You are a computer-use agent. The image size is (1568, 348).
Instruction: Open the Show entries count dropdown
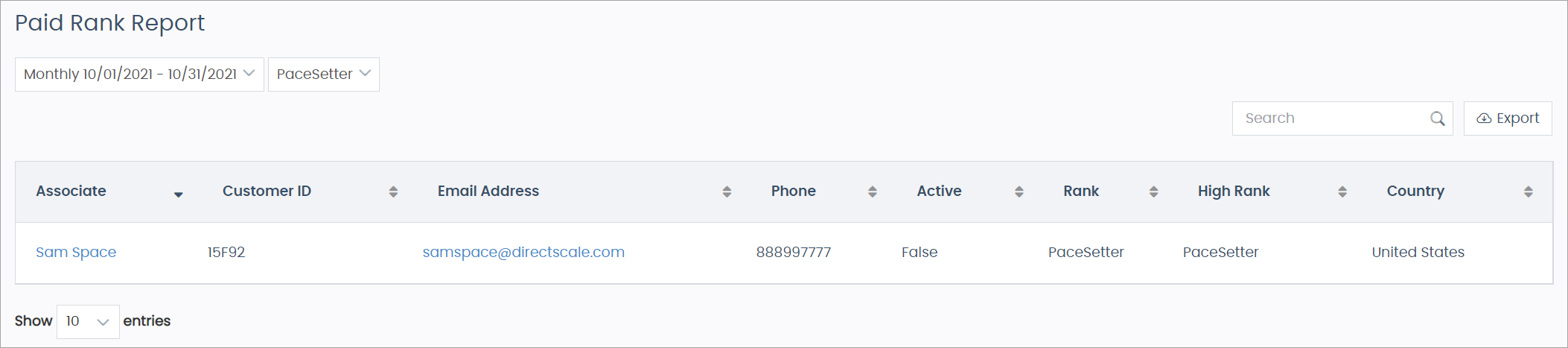88,322
